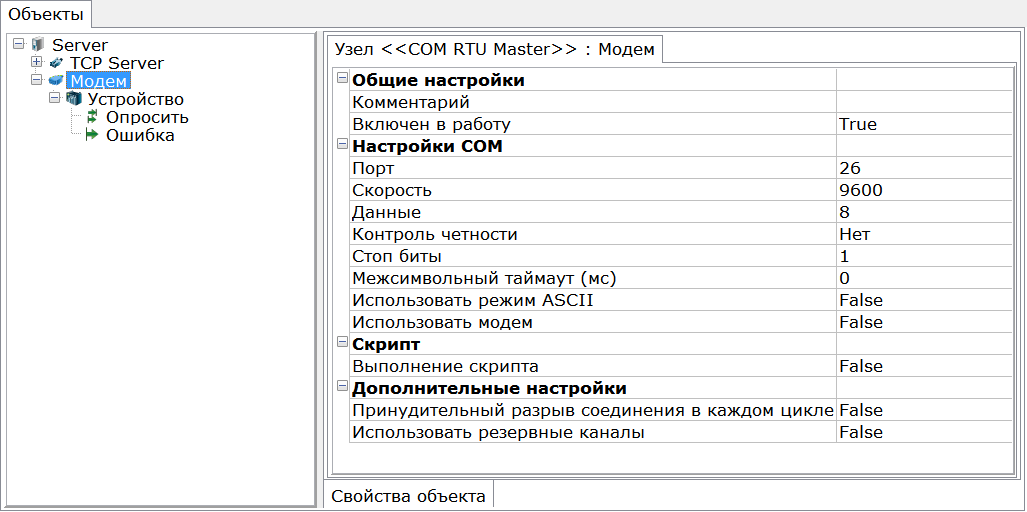Click the Server node icon
This screenshot has width=1027, height=512.
point(38,45)
